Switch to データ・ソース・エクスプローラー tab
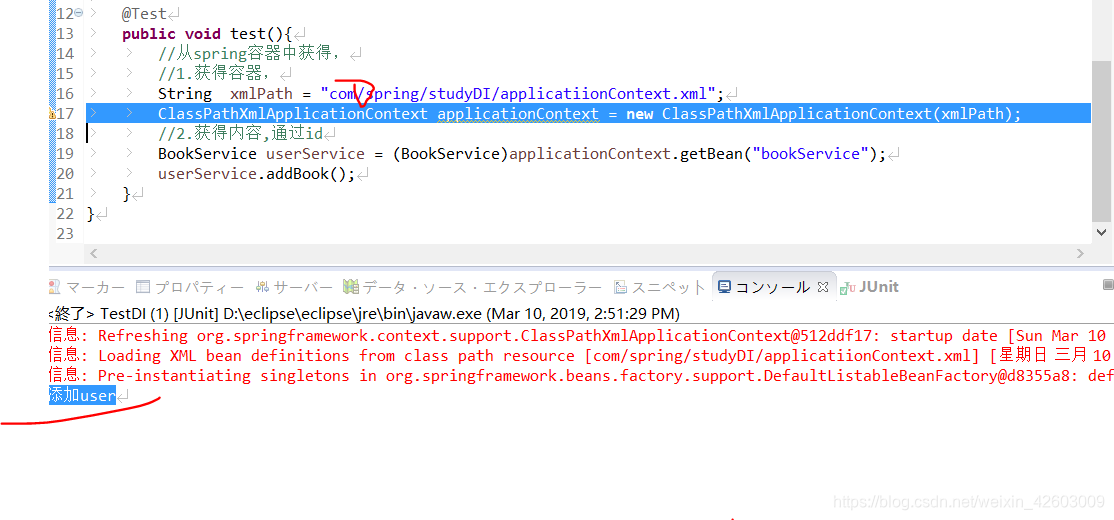Image resolution: width=1114 pixels, height=520 pixels. click(x=472, y=287)
